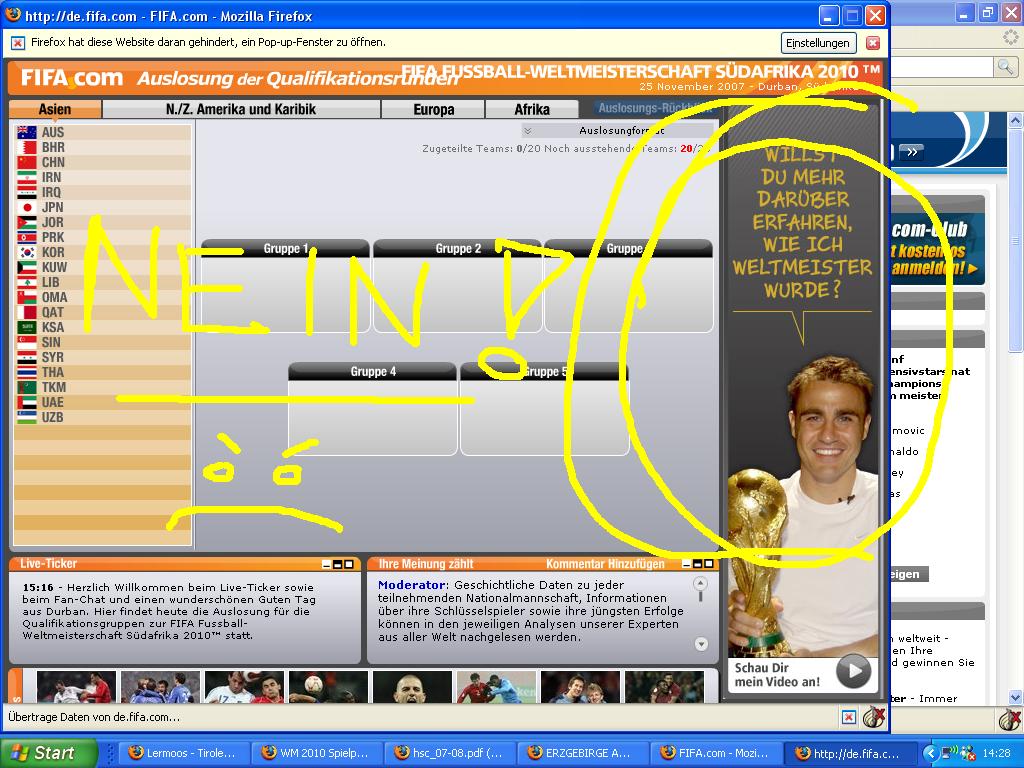The height and width of the screenshot is (768, 1024).
Task: Expand the Auslosungsformat dropdown
Action: 528,130
